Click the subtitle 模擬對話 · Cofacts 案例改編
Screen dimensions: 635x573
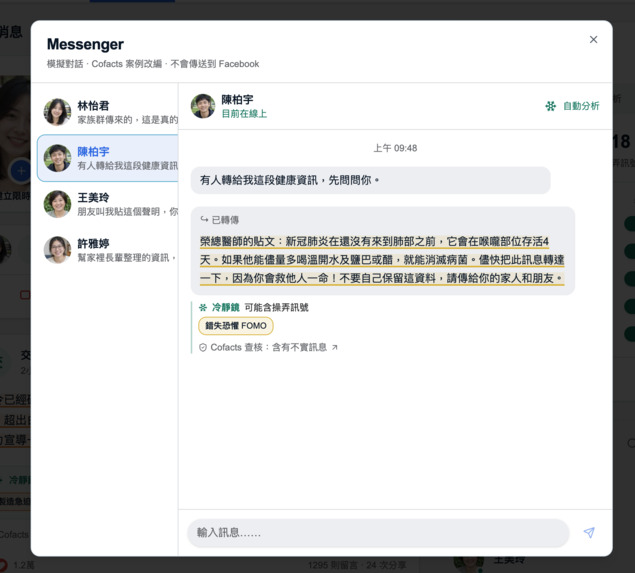coord(104,64)
